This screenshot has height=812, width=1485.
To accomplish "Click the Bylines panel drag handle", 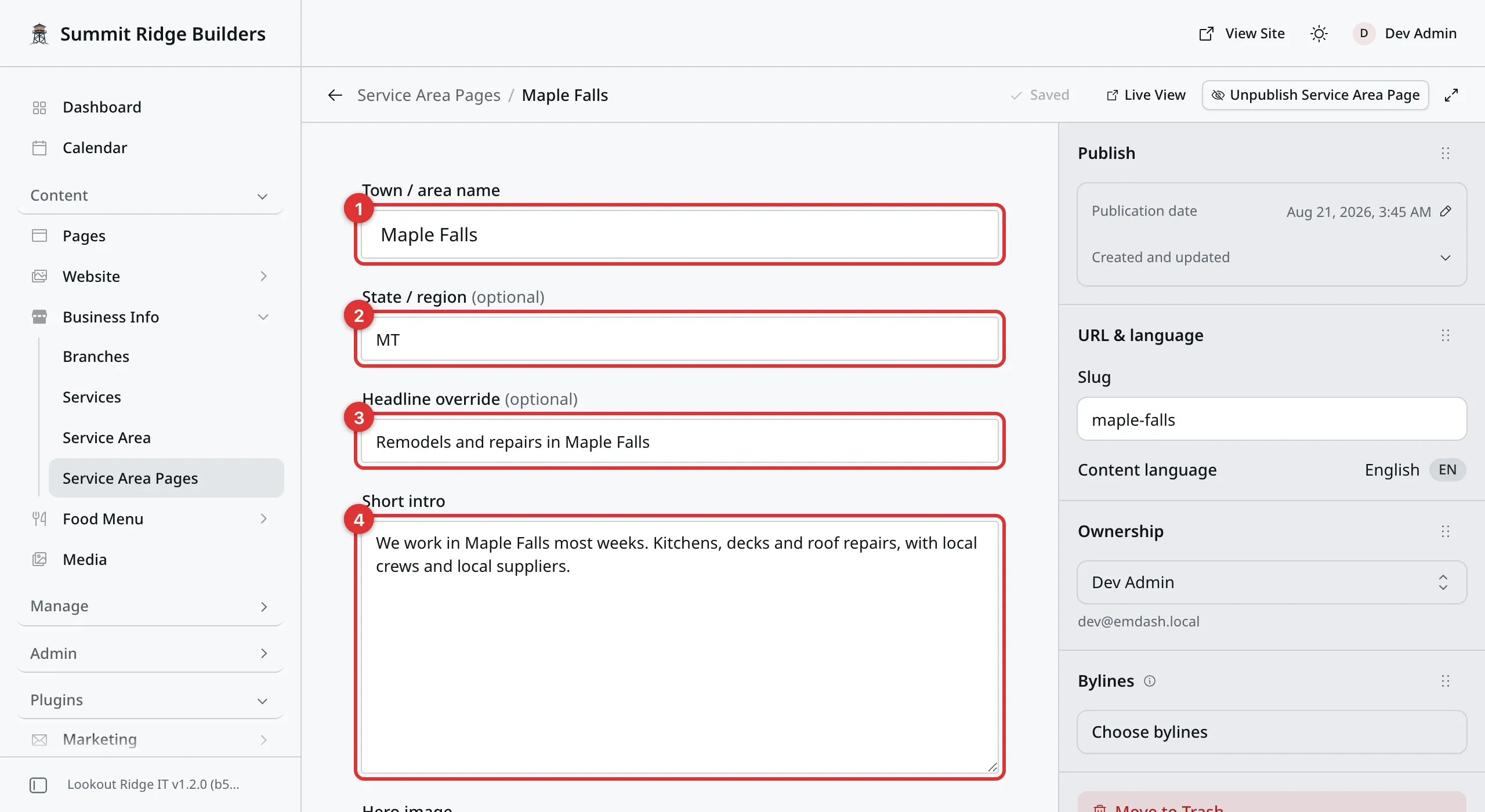I will pyautogui.click(x=1446, y=681).
